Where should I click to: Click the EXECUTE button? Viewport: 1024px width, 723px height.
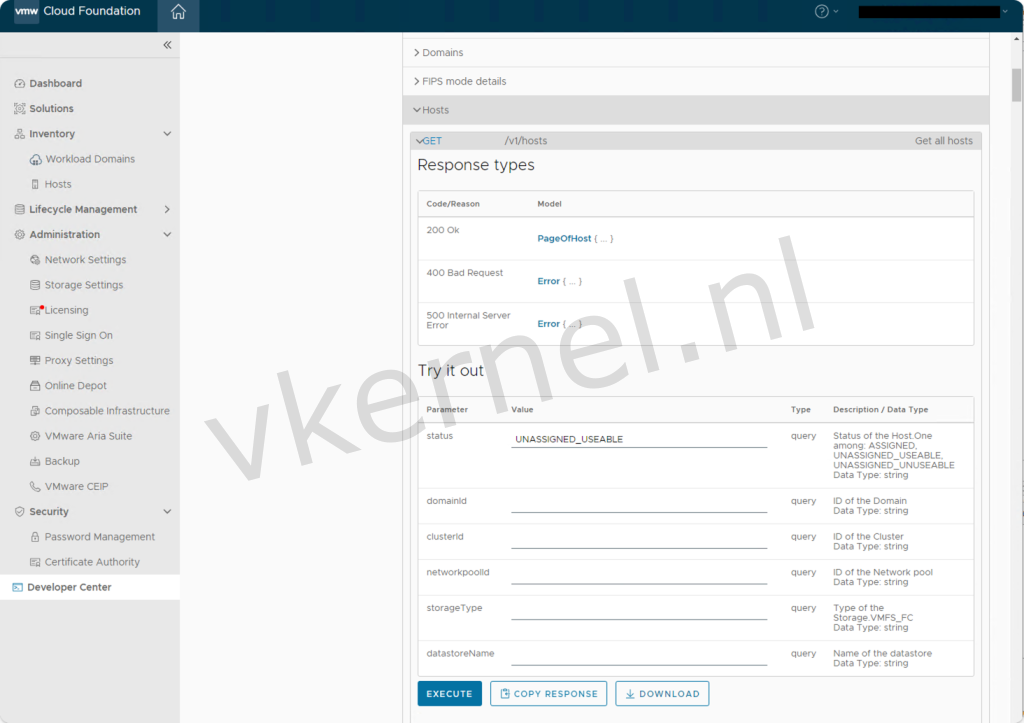[x=449, y=693]
